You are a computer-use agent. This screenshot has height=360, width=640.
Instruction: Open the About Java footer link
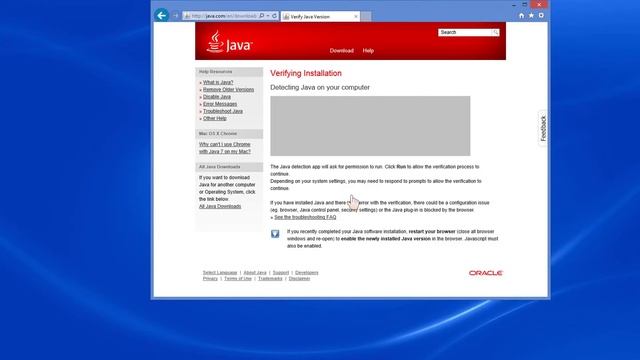click(x=255, y=273)
